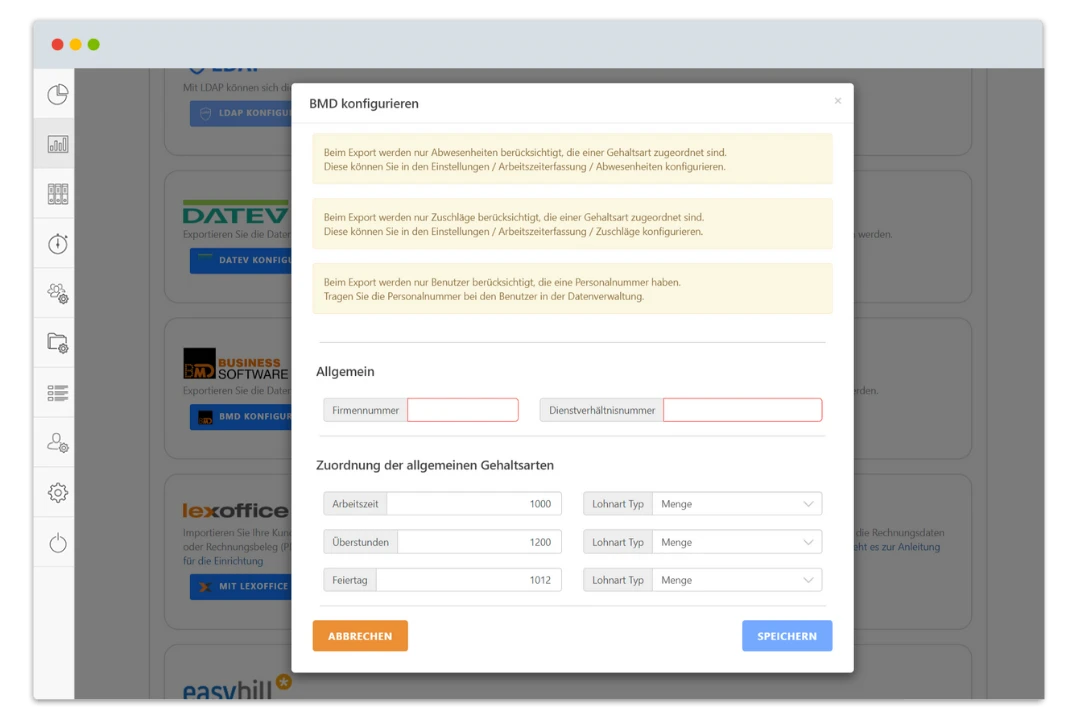
Task: Expand the Lohnart Typ dropdown for Arbeitszeit
Action: (x=736, y=504)
